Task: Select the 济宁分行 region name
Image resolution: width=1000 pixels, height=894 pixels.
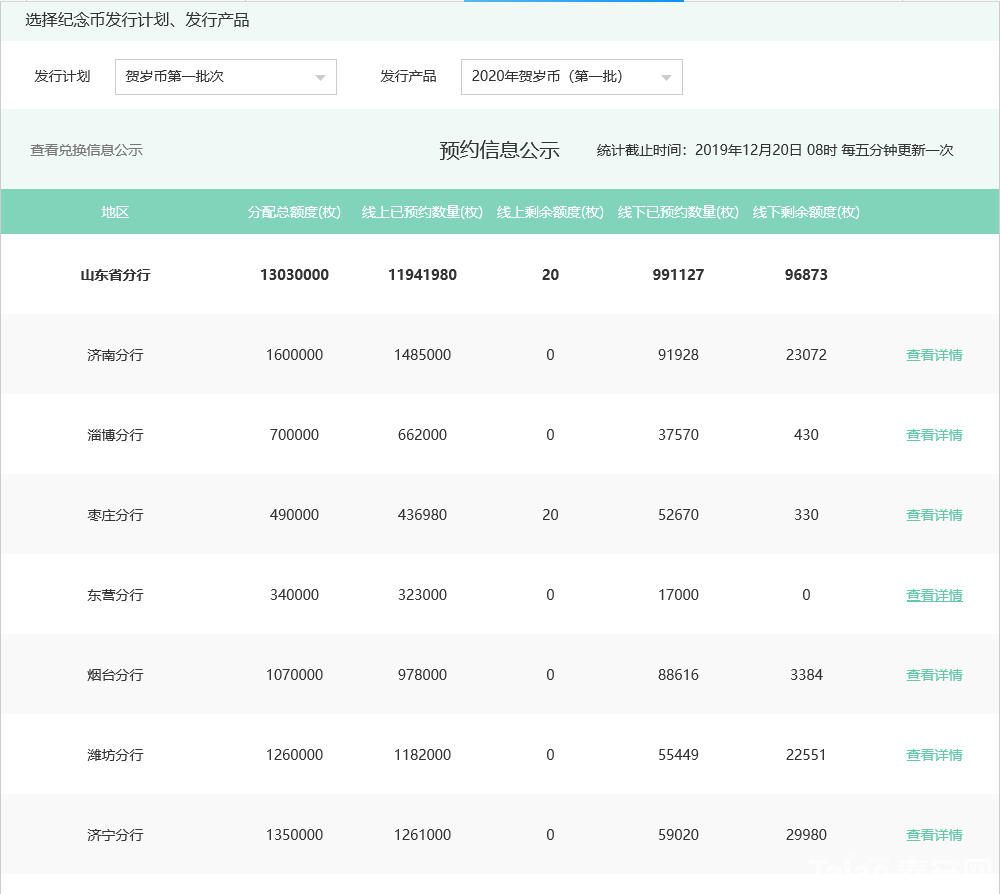Action: coord(115,835)
